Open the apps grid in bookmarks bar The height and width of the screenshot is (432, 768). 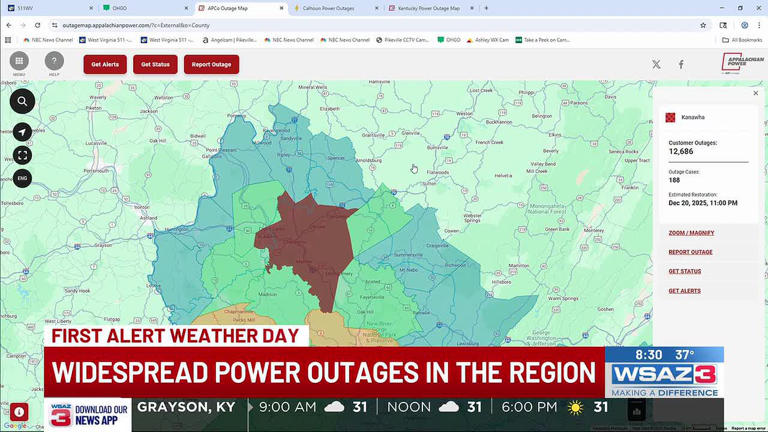[8, 40]
